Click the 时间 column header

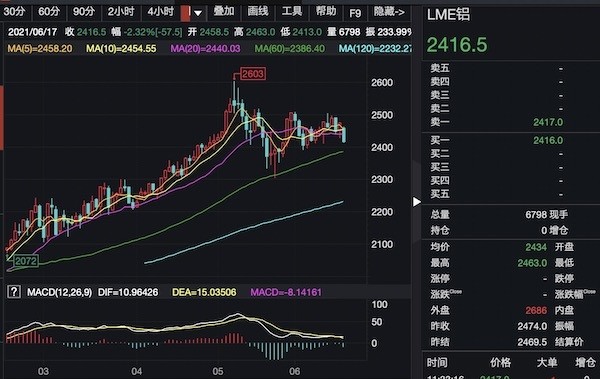pos(437,362)
